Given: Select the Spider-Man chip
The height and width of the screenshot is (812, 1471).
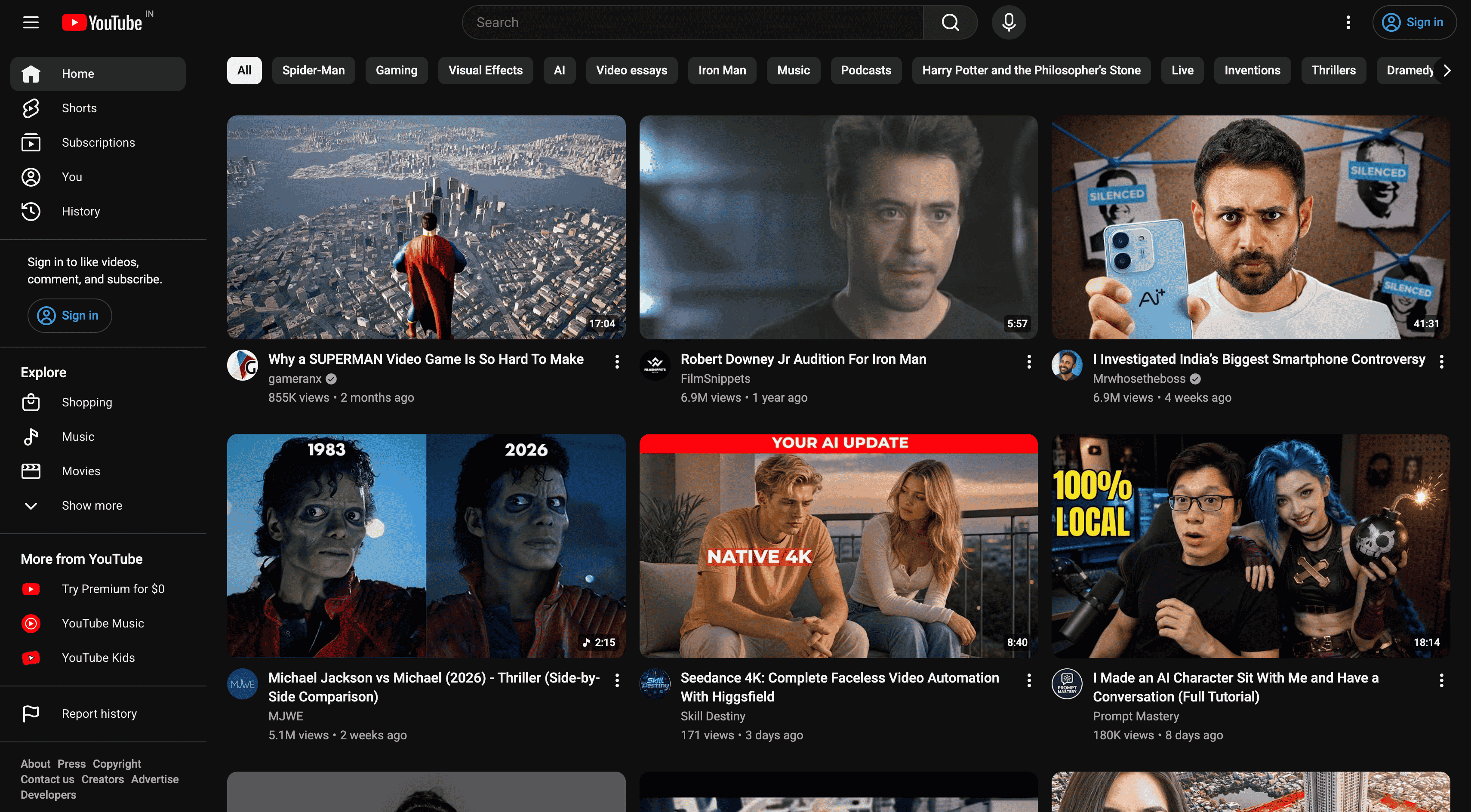Looking at the screenshot, I should click(x=314, y=70).
